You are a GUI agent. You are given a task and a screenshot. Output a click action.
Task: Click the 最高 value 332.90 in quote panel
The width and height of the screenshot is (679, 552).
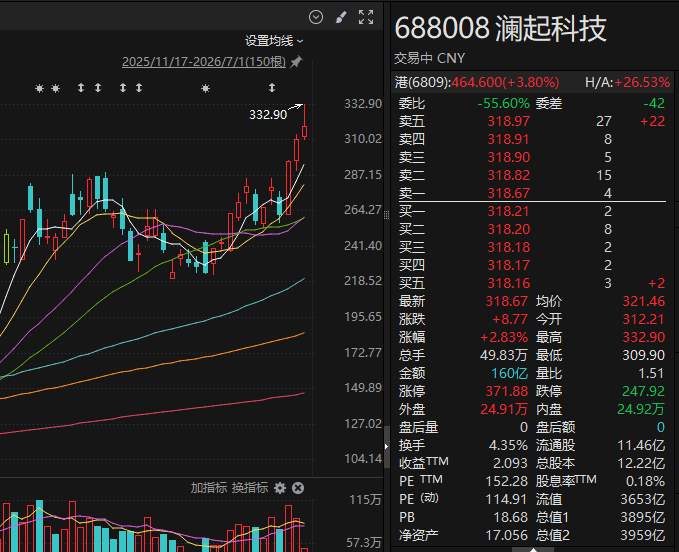[643, 337]
